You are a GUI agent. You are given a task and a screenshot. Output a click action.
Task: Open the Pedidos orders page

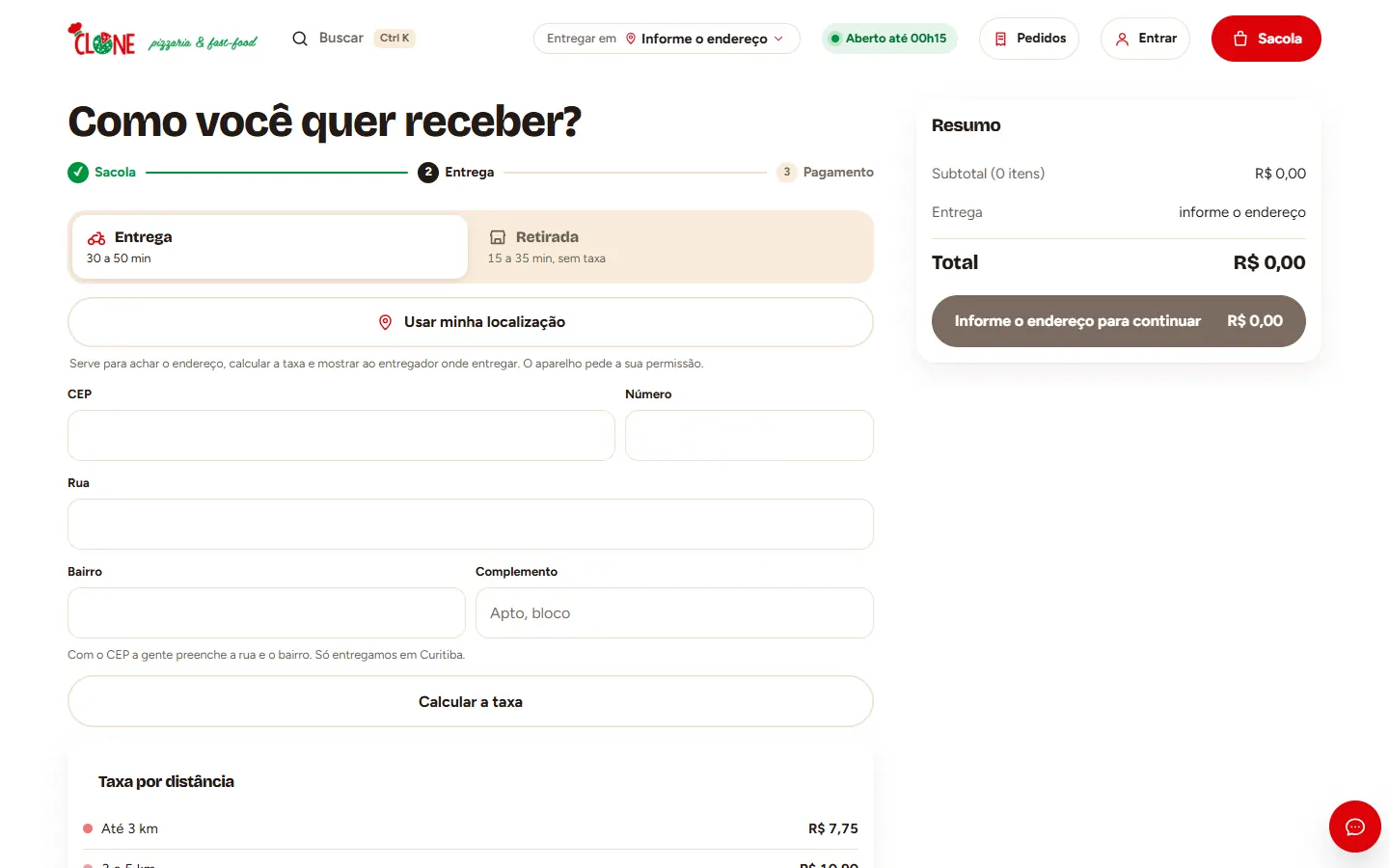point(1029,39)
